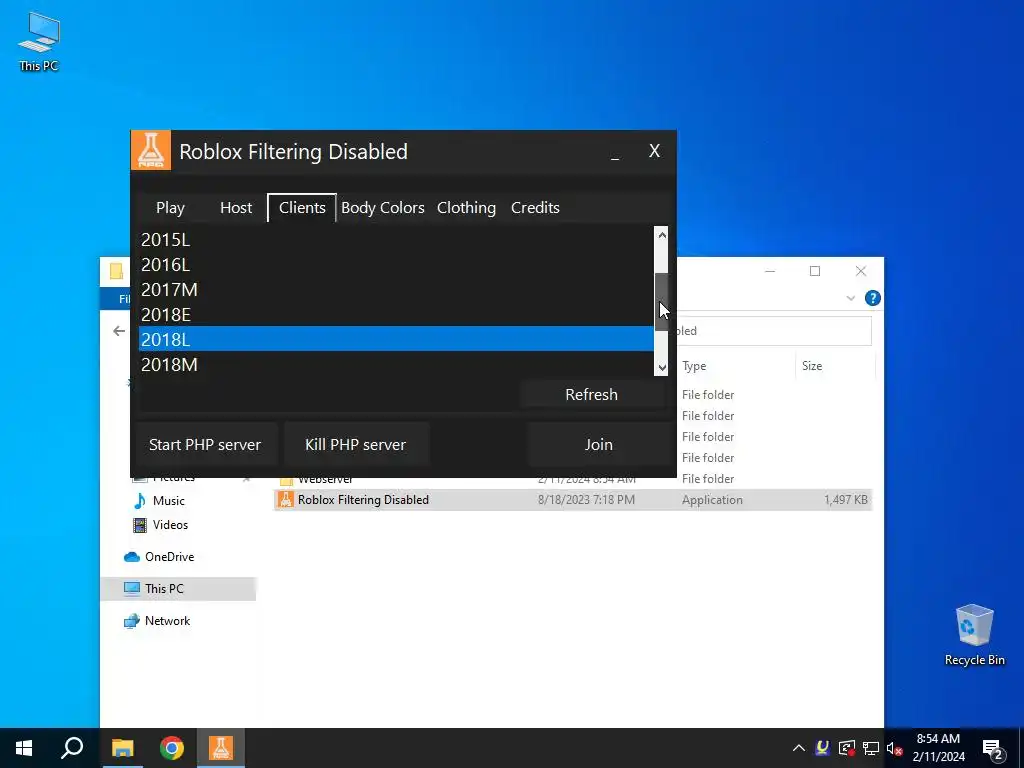Click the Videos folder icon in the sidebar
This screenshot has width=1024, height=768.
139,525
